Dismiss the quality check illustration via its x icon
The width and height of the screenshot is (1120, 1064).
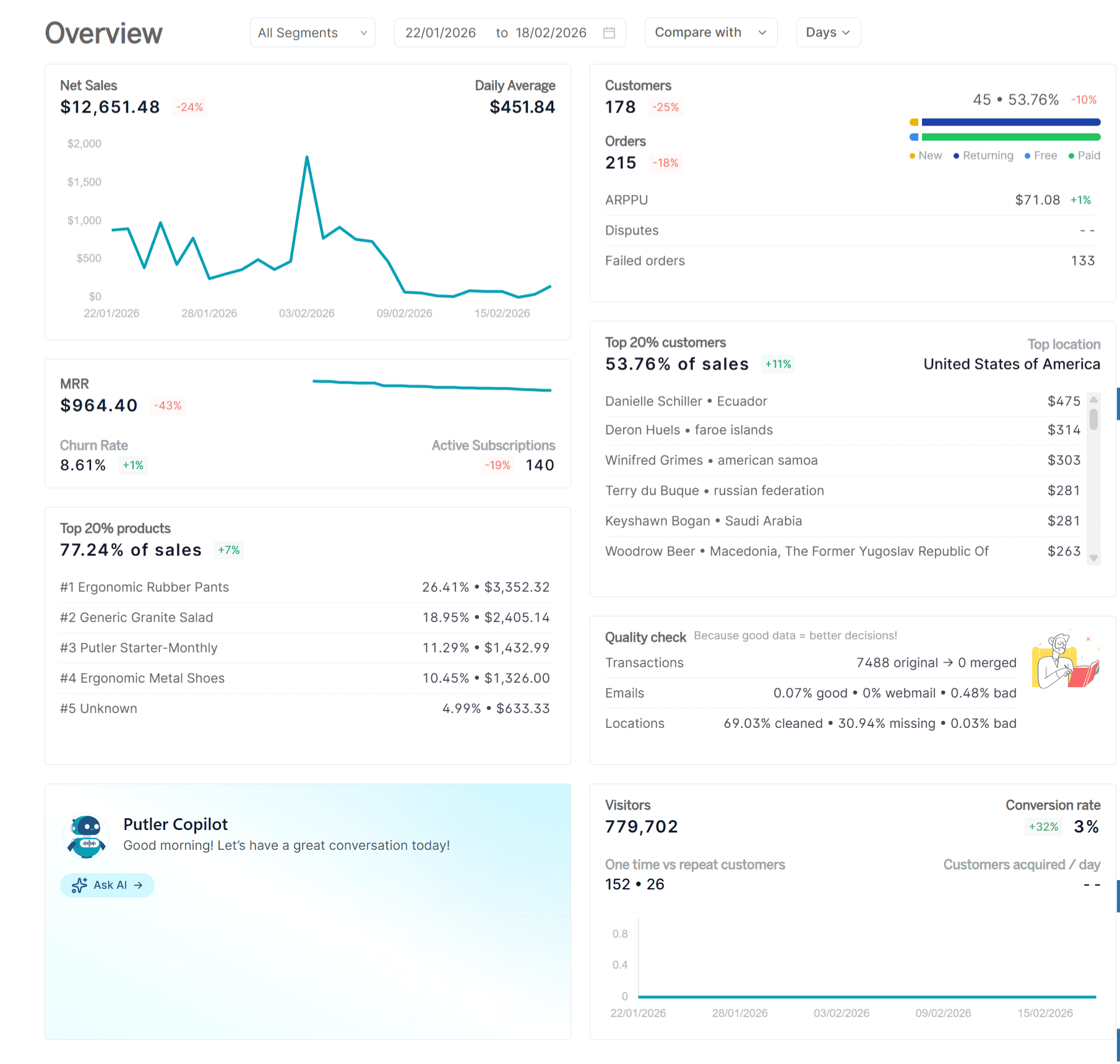tap(1088, 639)
